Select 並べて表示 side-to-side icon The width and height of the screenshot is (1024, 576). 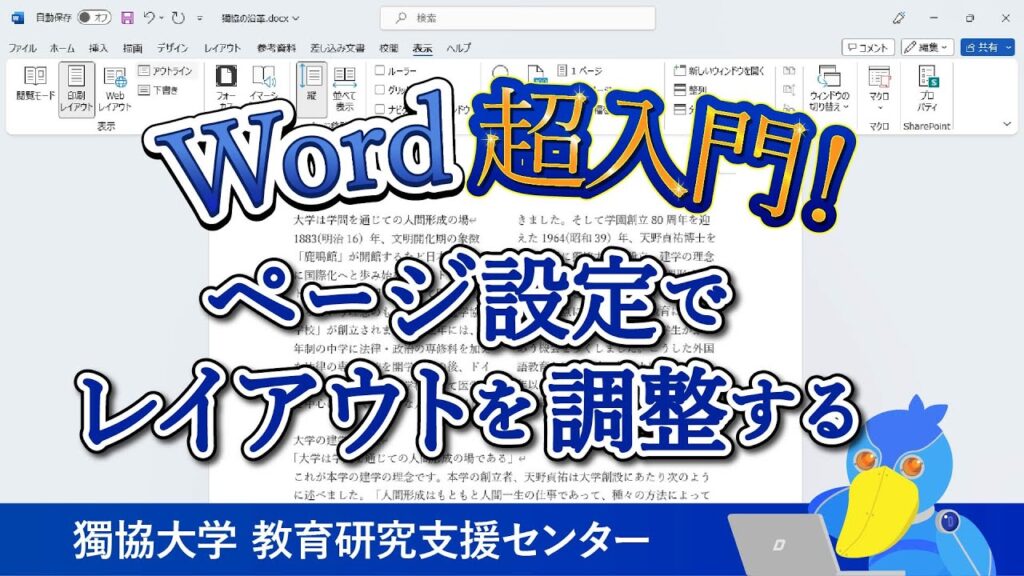point(345,88)
